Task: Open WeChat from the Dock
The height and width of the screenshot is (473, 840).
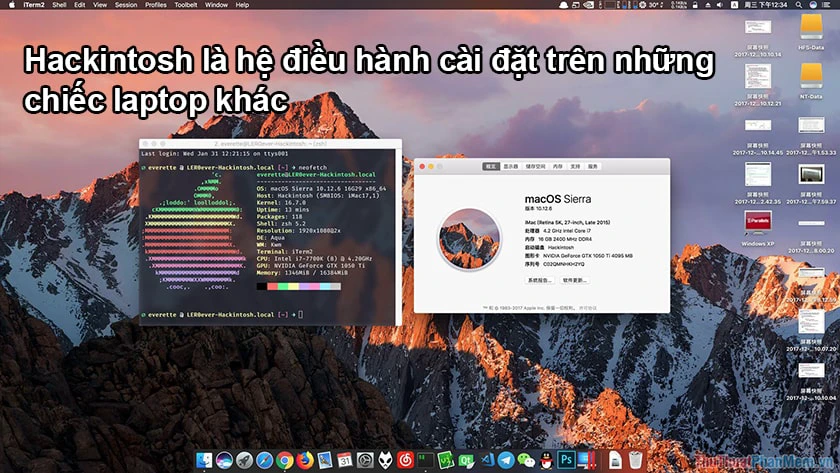Action: pos(527,460)
